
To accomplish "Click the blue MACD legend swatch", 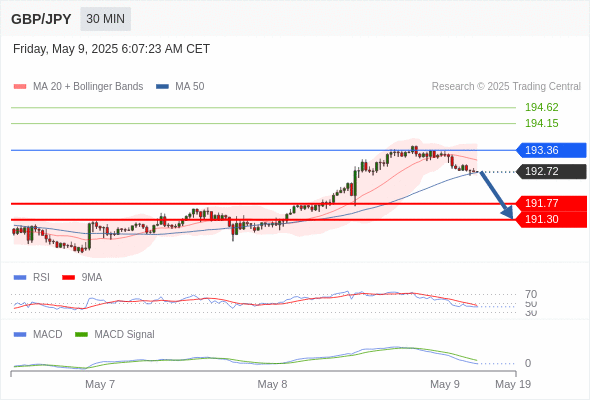I will point(20,334).
